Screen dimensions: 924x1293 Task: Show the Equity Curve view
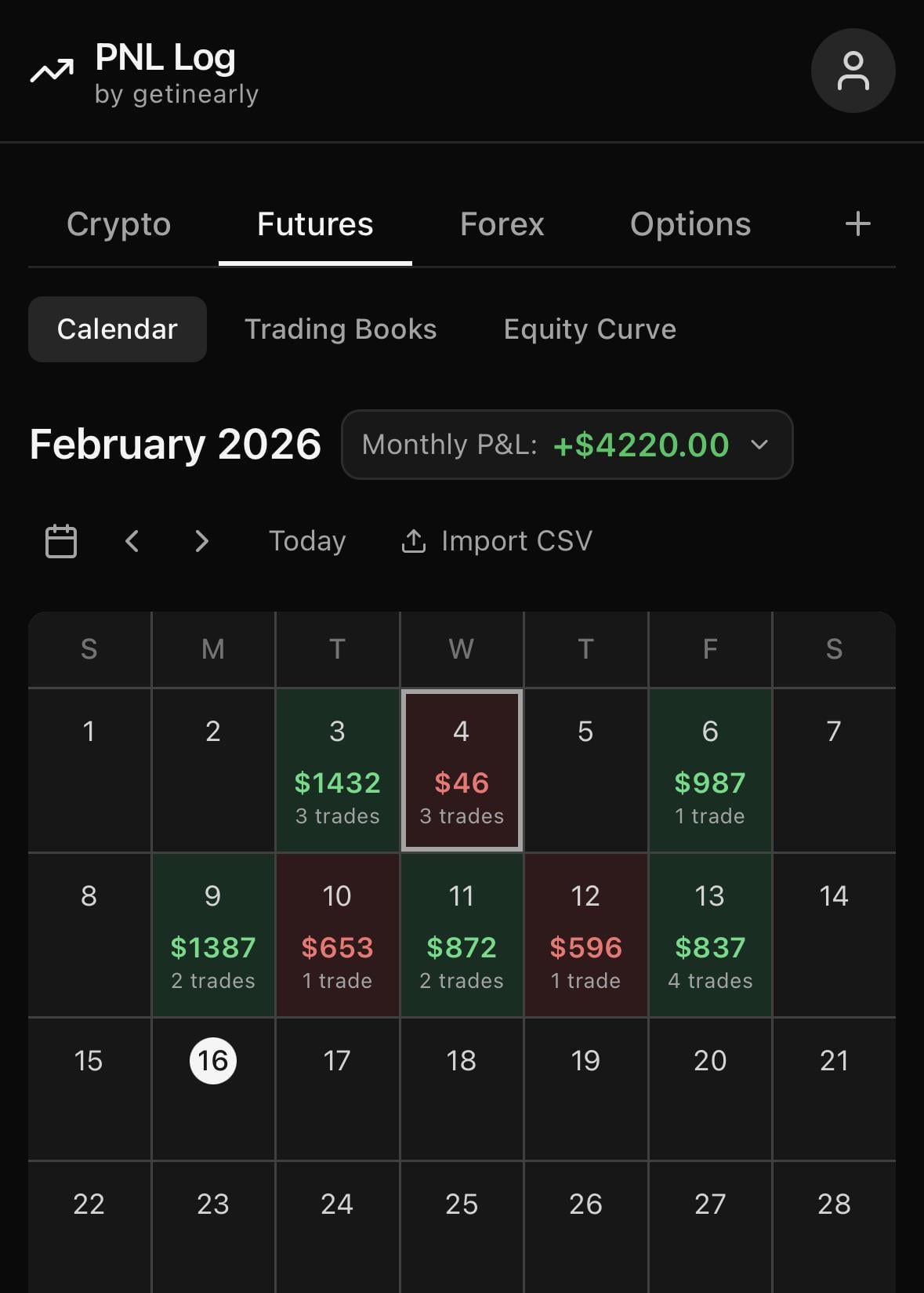(589, 329)
